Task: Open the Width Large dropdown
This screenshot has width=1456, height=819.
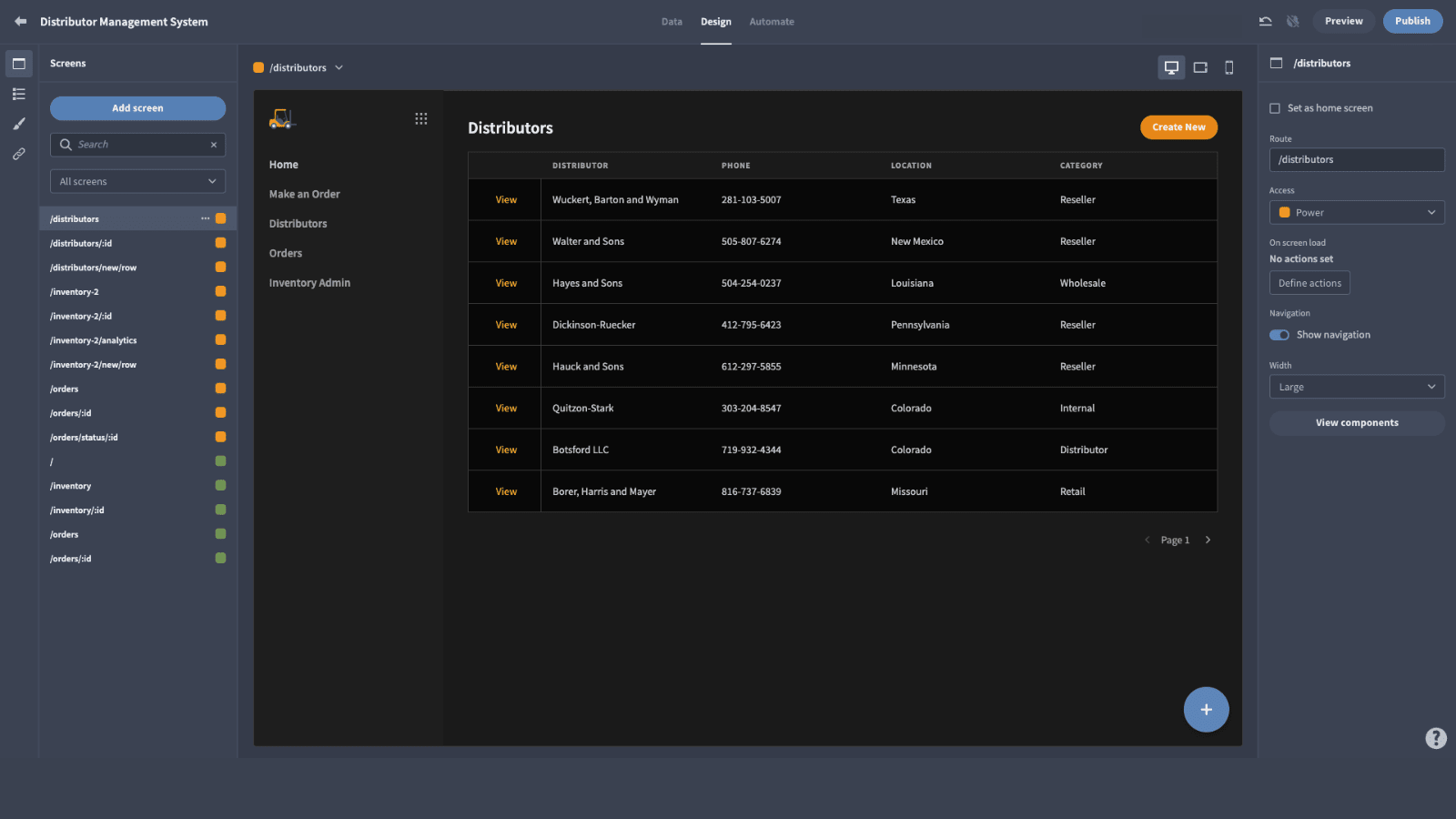Action: [x=1357, y=387]
